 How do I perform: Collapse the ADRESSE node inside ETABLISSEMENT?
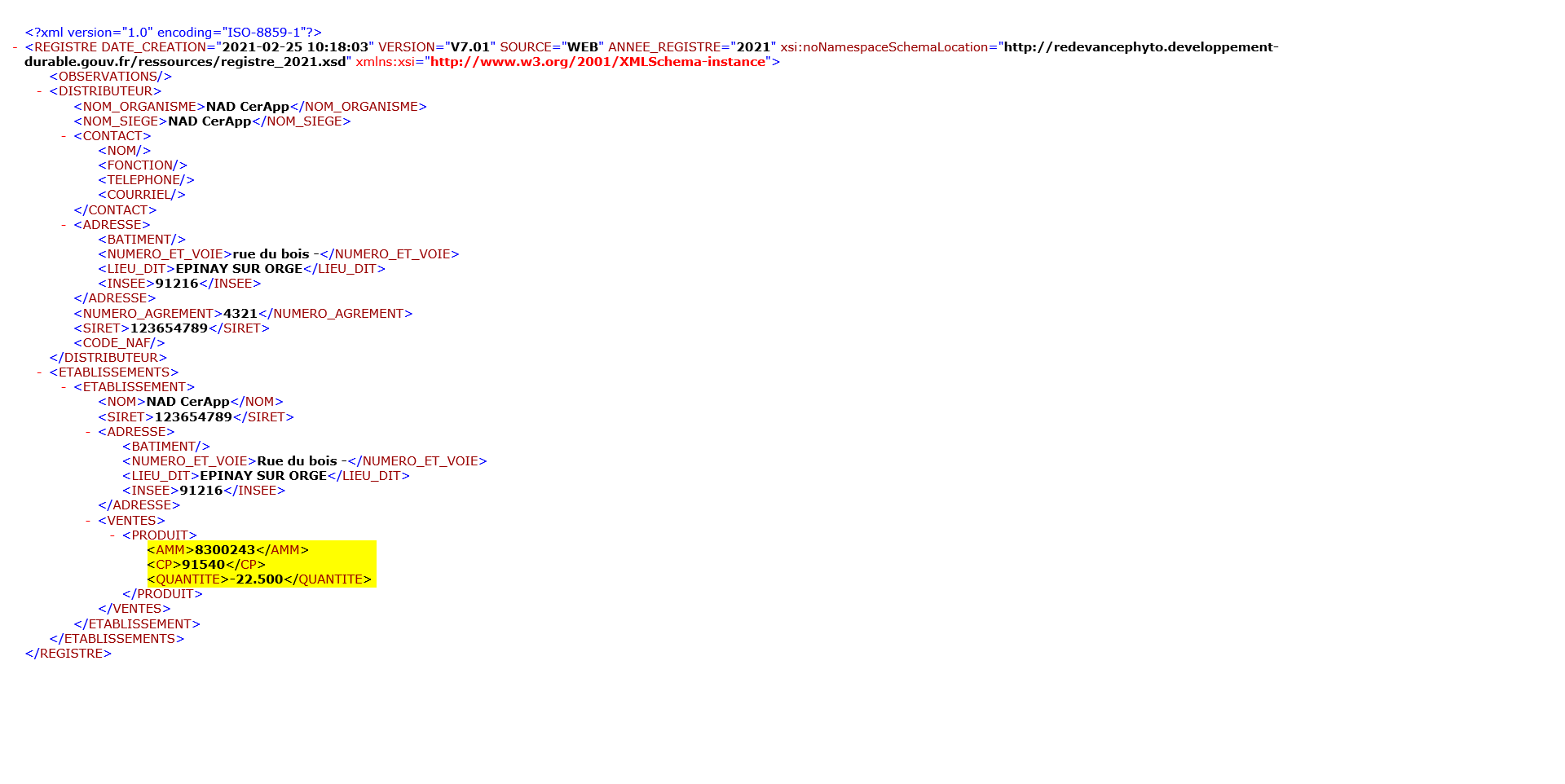pyautogui.click(x=89, y=432)
